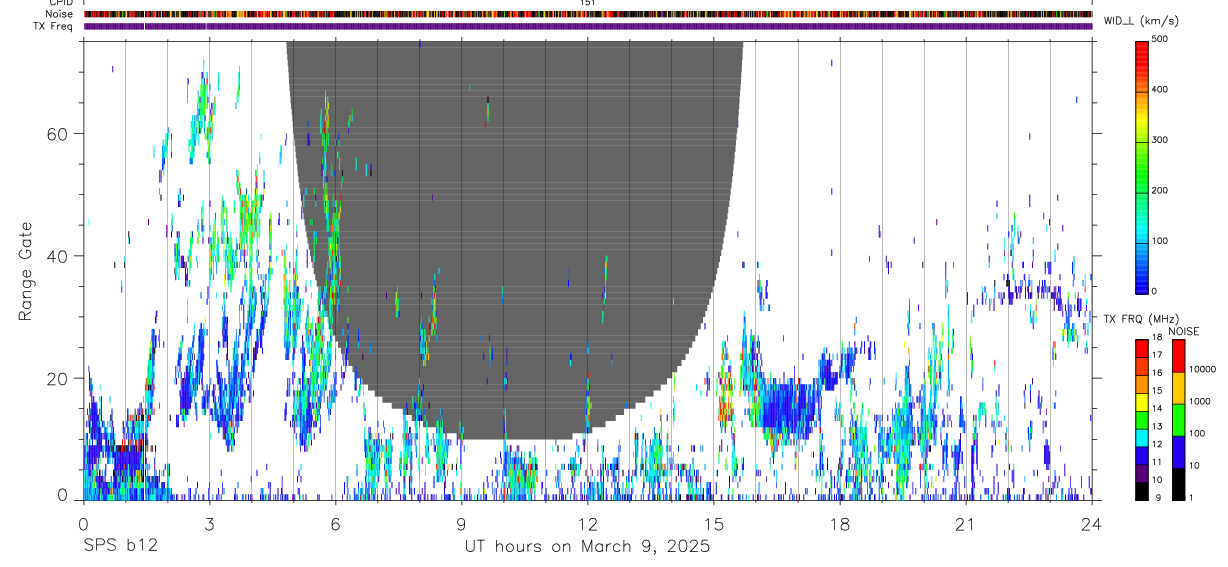
Task: Click the SPS b12 radar label
Action: 119,547
